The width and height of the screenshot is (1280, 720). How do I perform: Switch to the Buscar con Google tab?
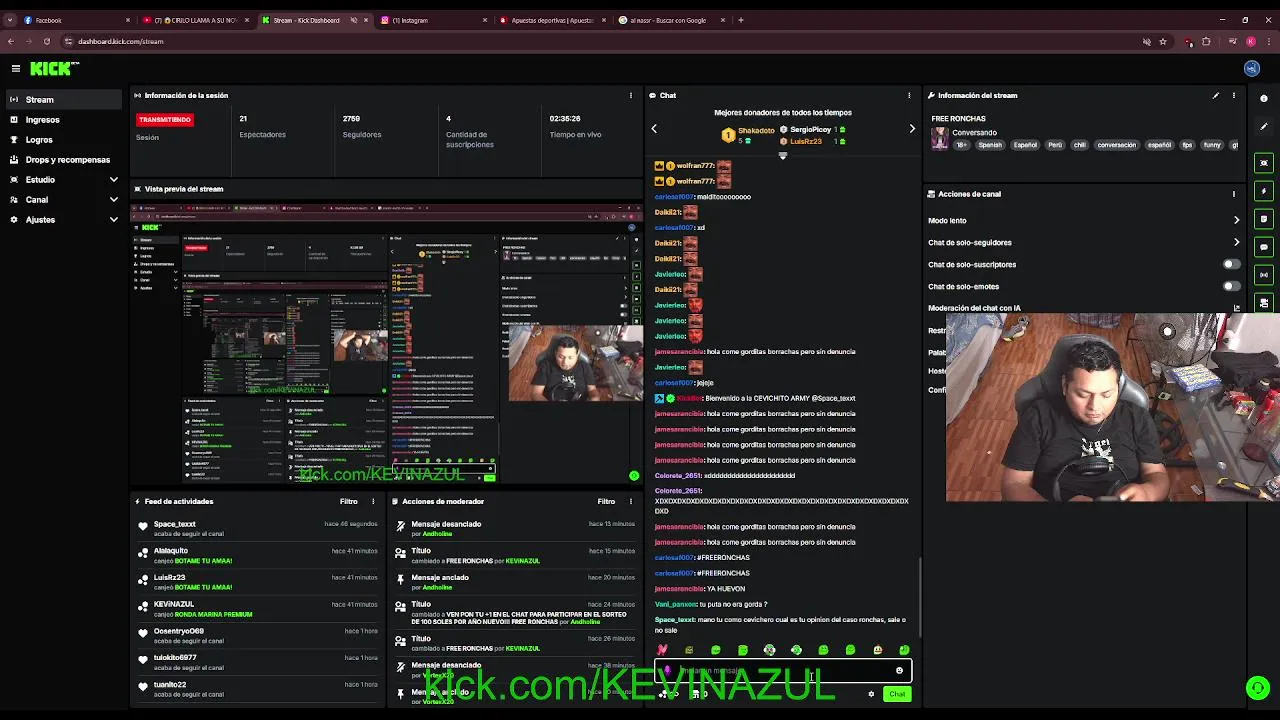670,20
